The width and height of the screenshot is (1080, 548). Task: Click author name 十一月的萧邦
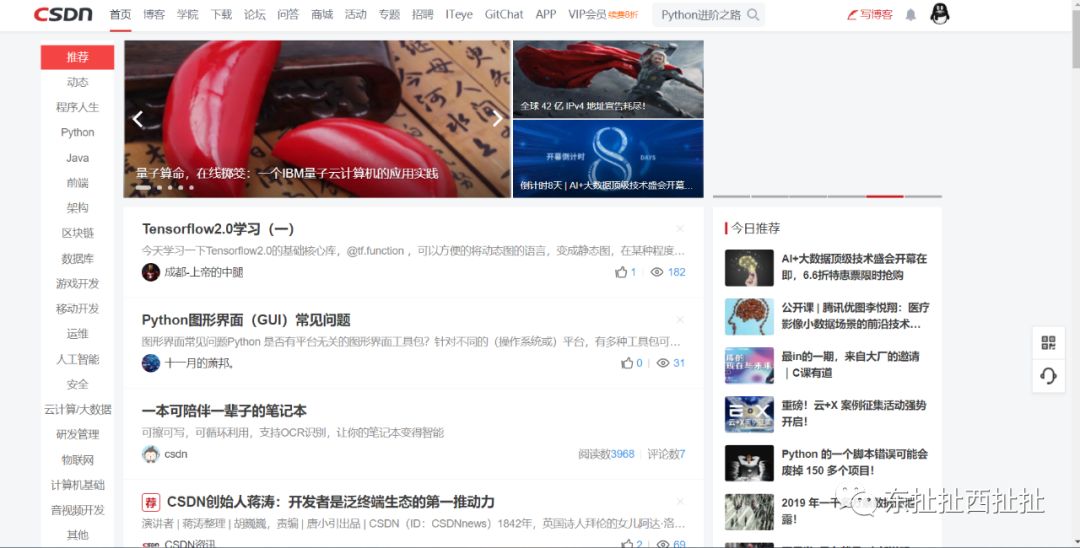tap(199, 363)
